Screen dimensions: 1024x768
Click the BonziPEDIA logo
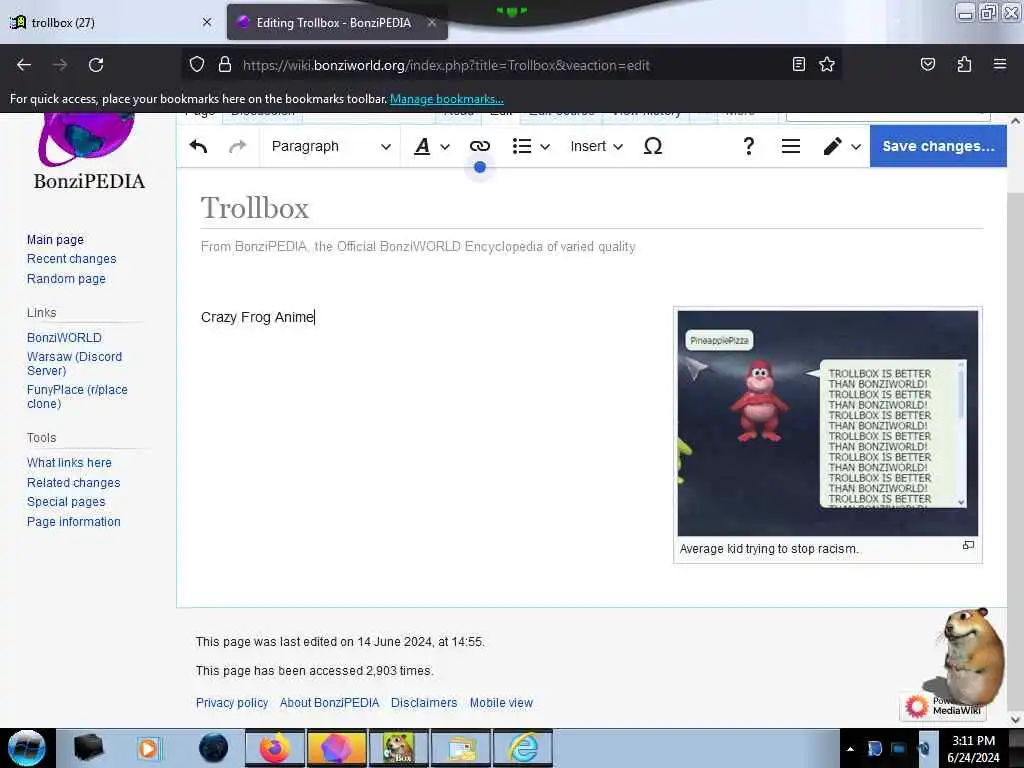(89, 152)
